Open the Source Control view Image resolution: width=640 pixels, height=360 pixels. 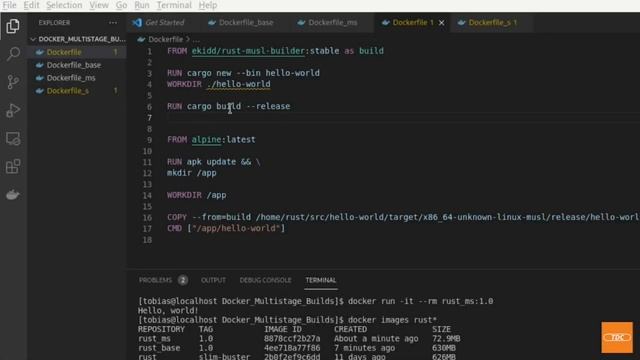[13, 82]
